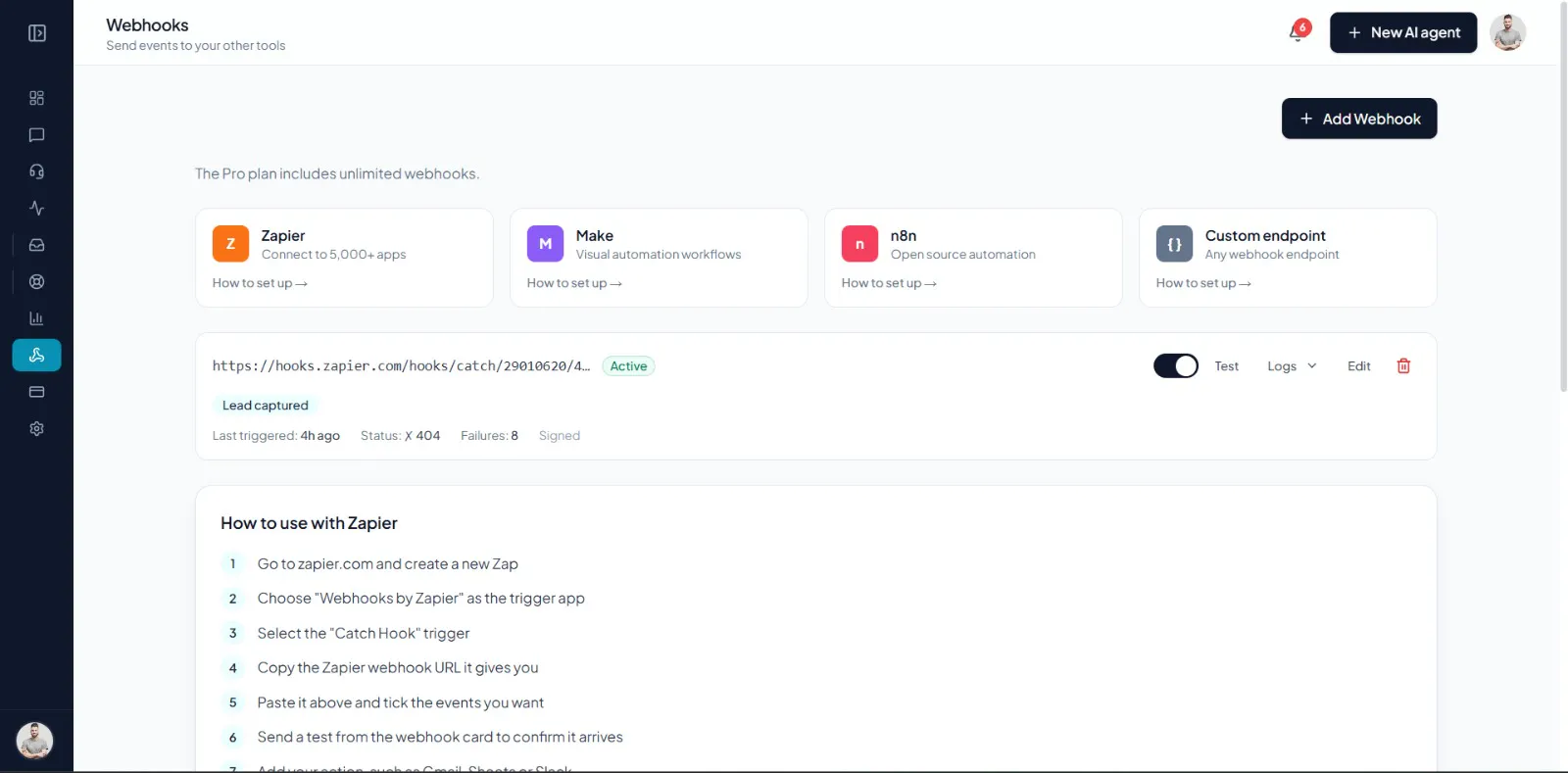Click the Active status badge
Viewport: 1568px width, 773px height.
(628, 365)
